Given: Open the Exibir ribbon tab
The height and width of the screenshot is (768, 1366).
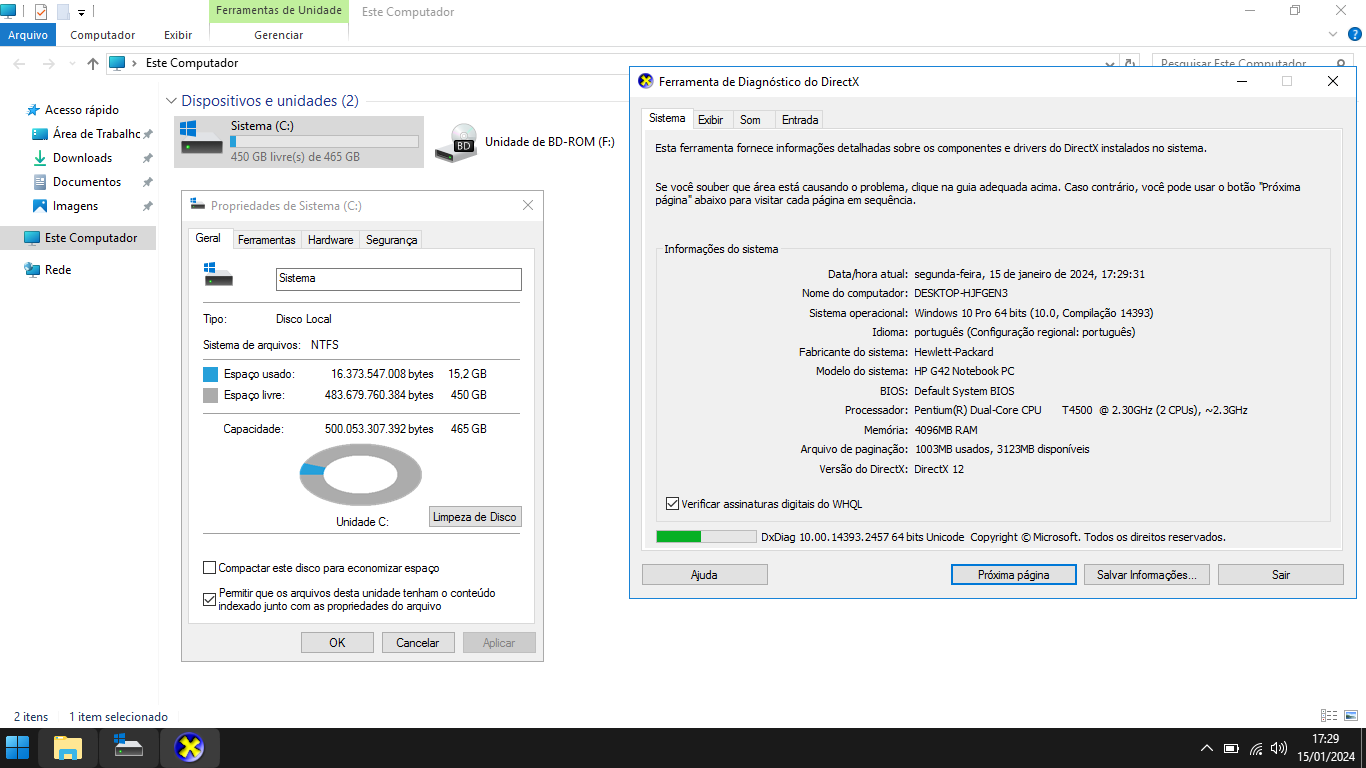Looking at the screenshot, I should pos(178,35).
